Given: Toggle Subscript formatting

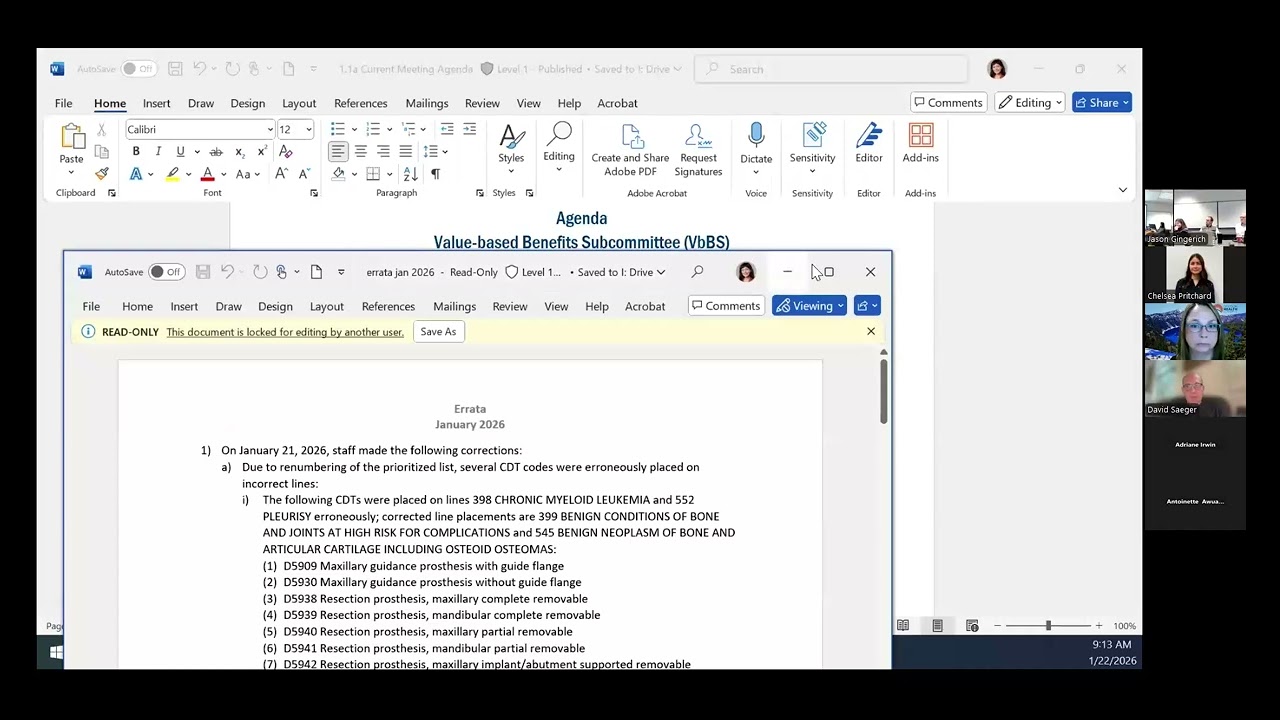Looking at the screenshot, I should click(239, 152).
